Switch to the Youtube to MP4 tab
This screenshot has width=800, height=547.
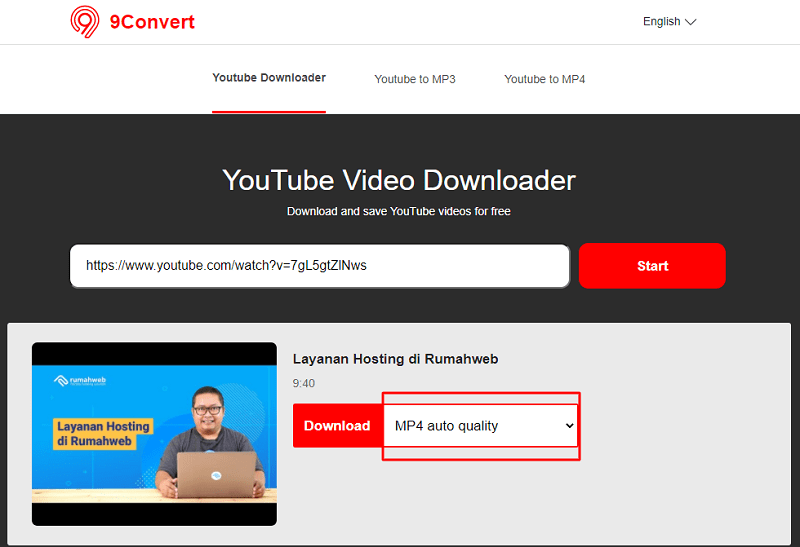pyautogui.click(x=544, y=79)
